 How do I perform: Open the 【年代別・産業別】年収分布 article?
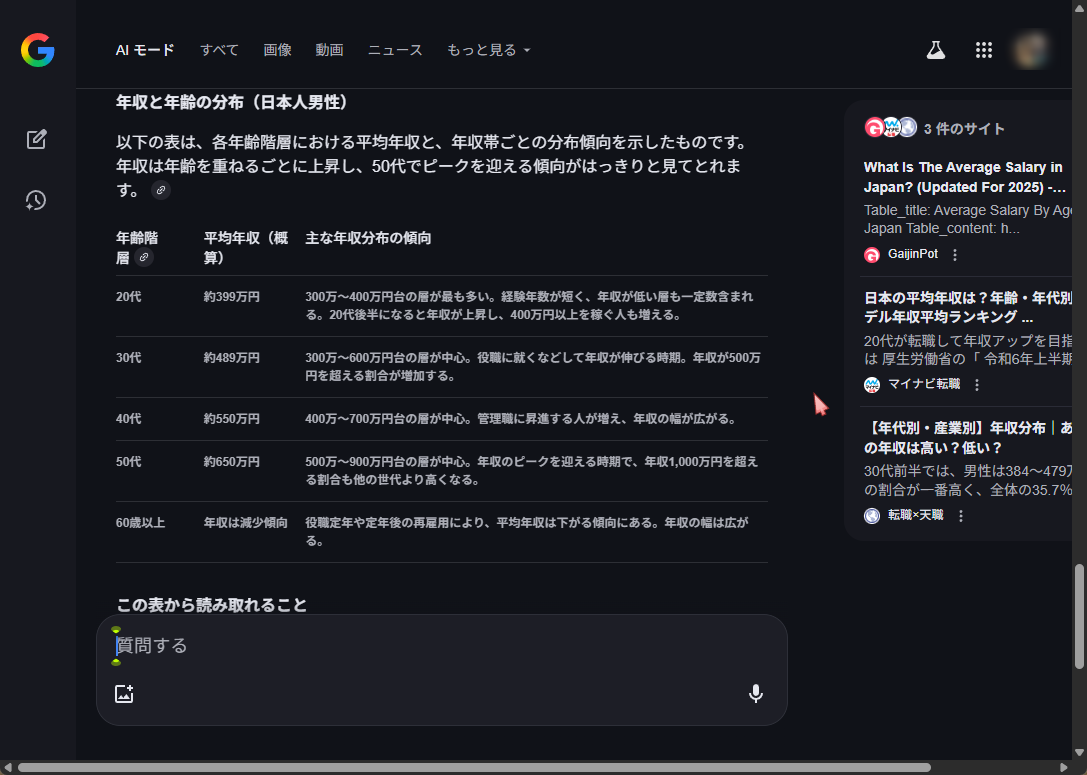tap(967, 437)
